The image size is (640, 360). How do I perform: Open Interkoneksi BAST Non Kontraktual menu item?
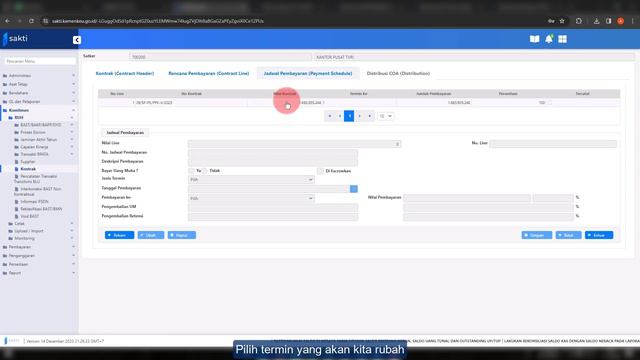(38, 191)
